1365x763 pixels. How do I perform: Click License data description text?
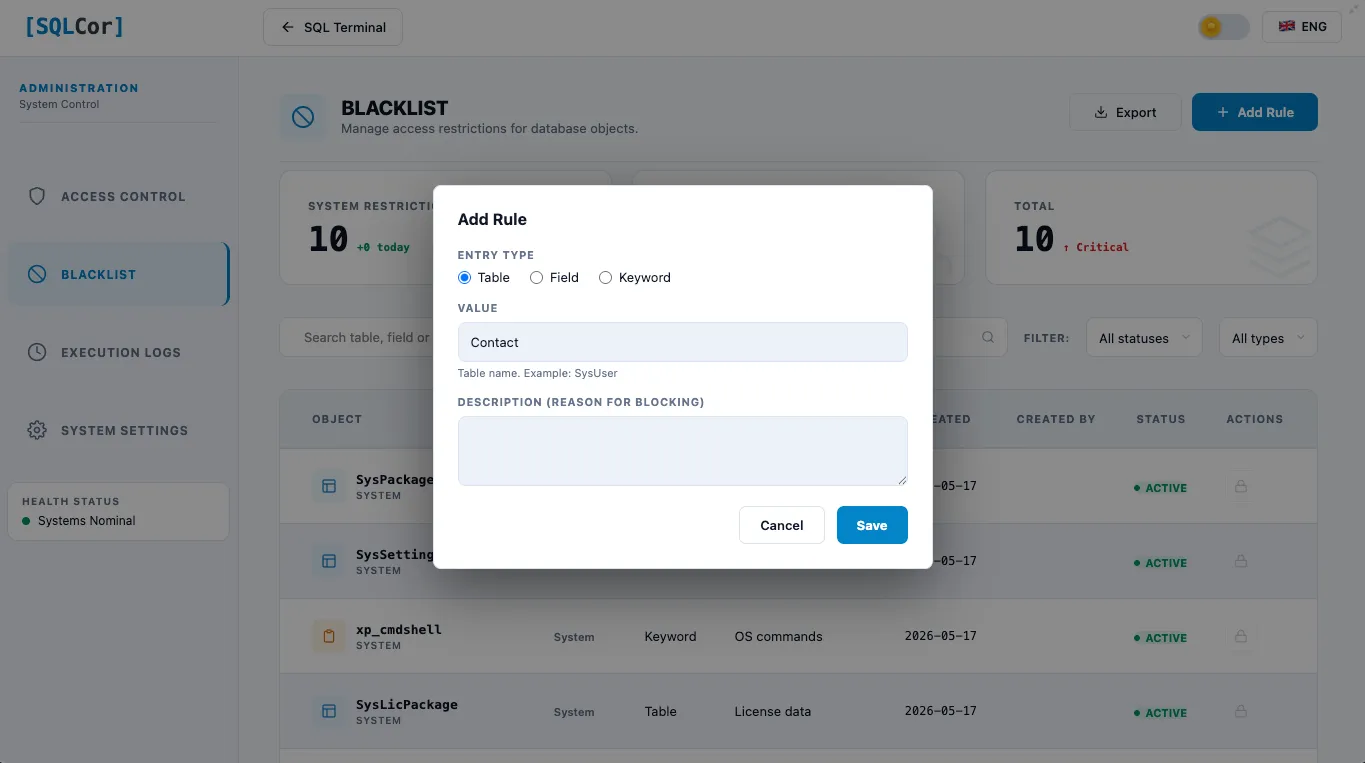(772, 711)
